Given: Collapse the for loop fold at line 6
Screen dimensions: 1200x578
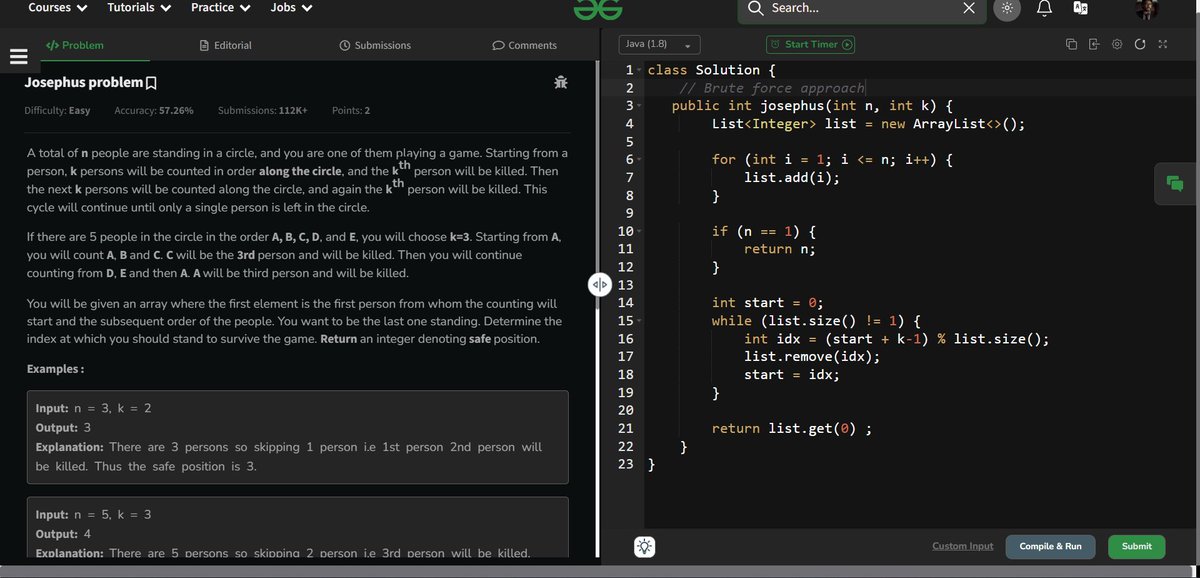Looking at the screenshot, I should click(x=640, y=160).
